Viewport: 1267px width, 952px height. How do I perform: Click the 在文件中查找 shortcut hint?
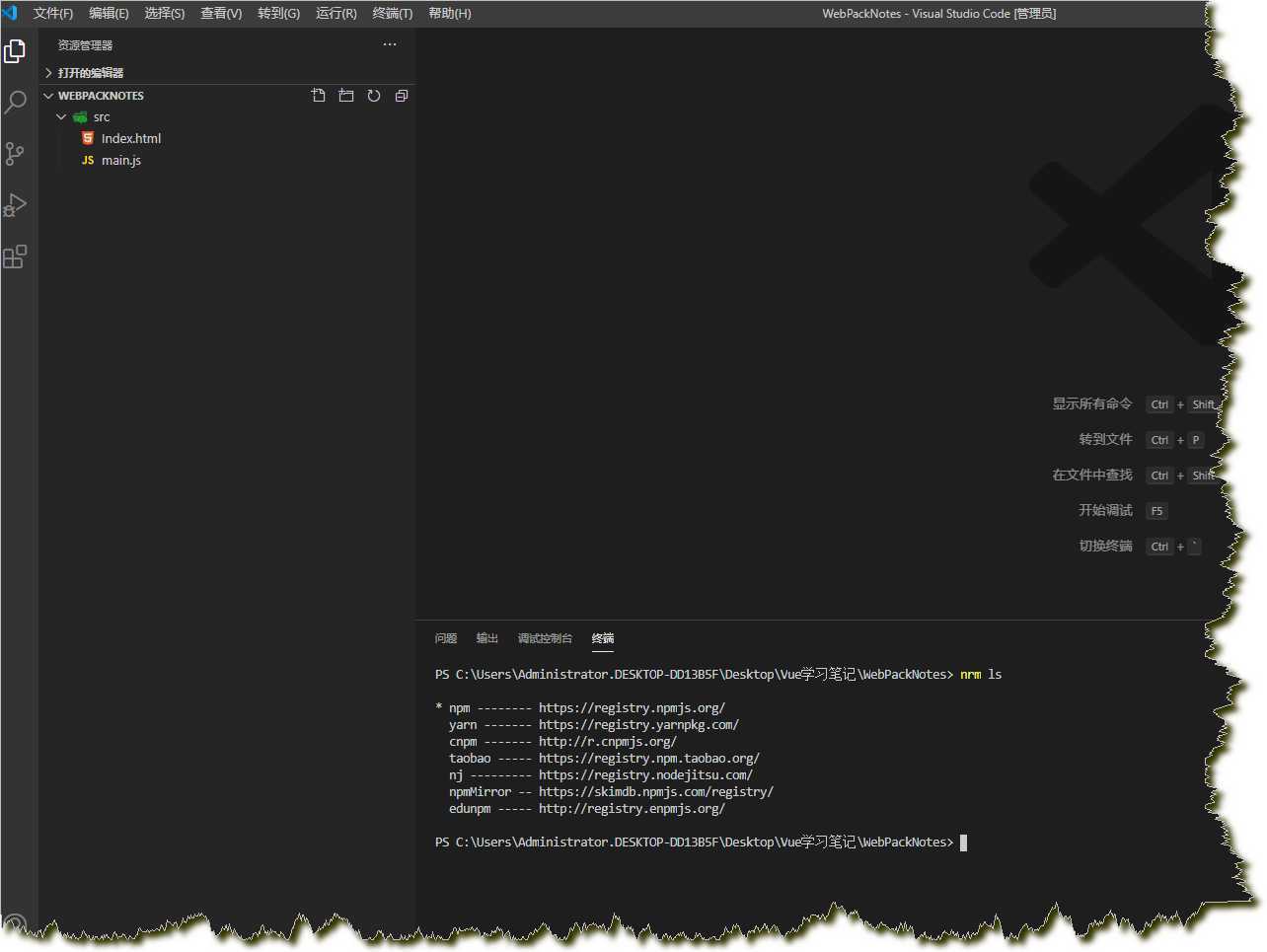point(1091,475)
